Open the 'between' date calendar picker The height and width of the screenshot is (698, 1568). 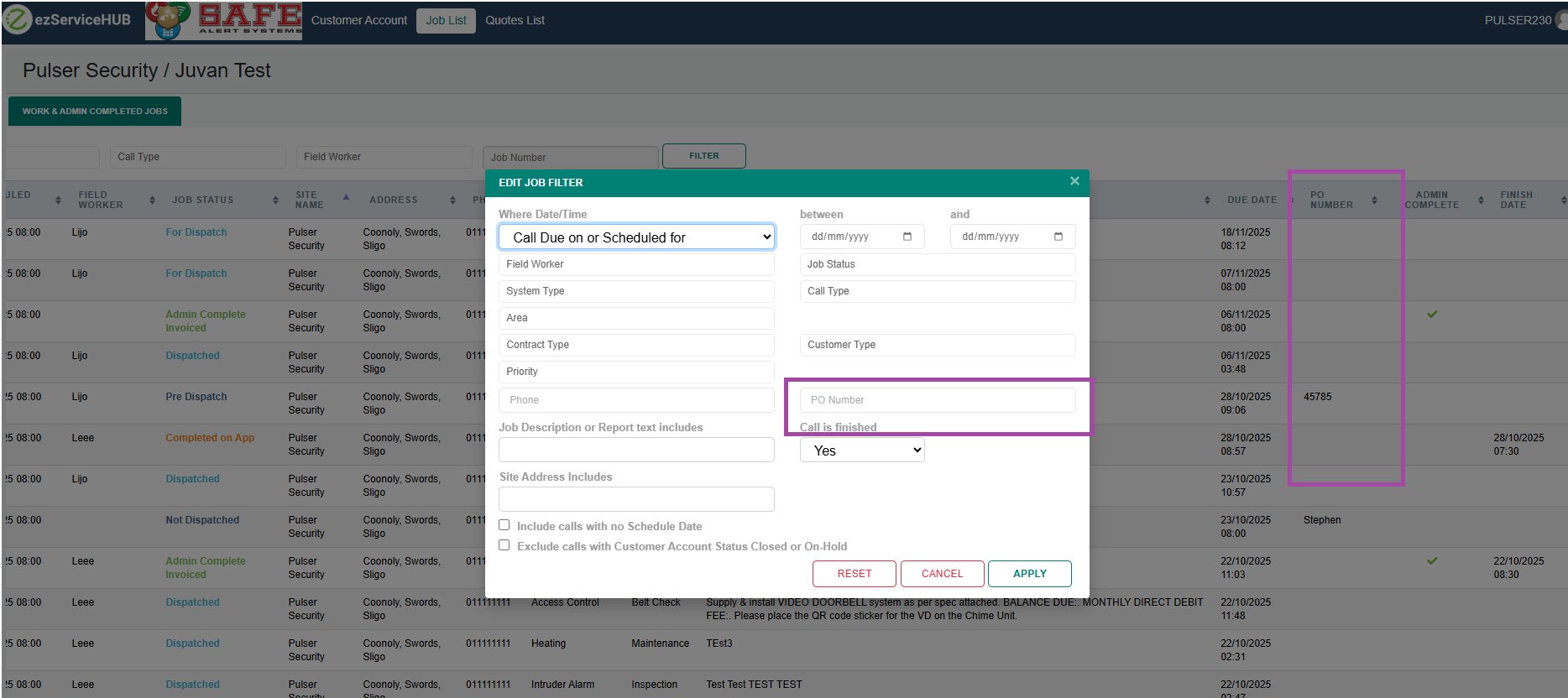pos(907,237)
